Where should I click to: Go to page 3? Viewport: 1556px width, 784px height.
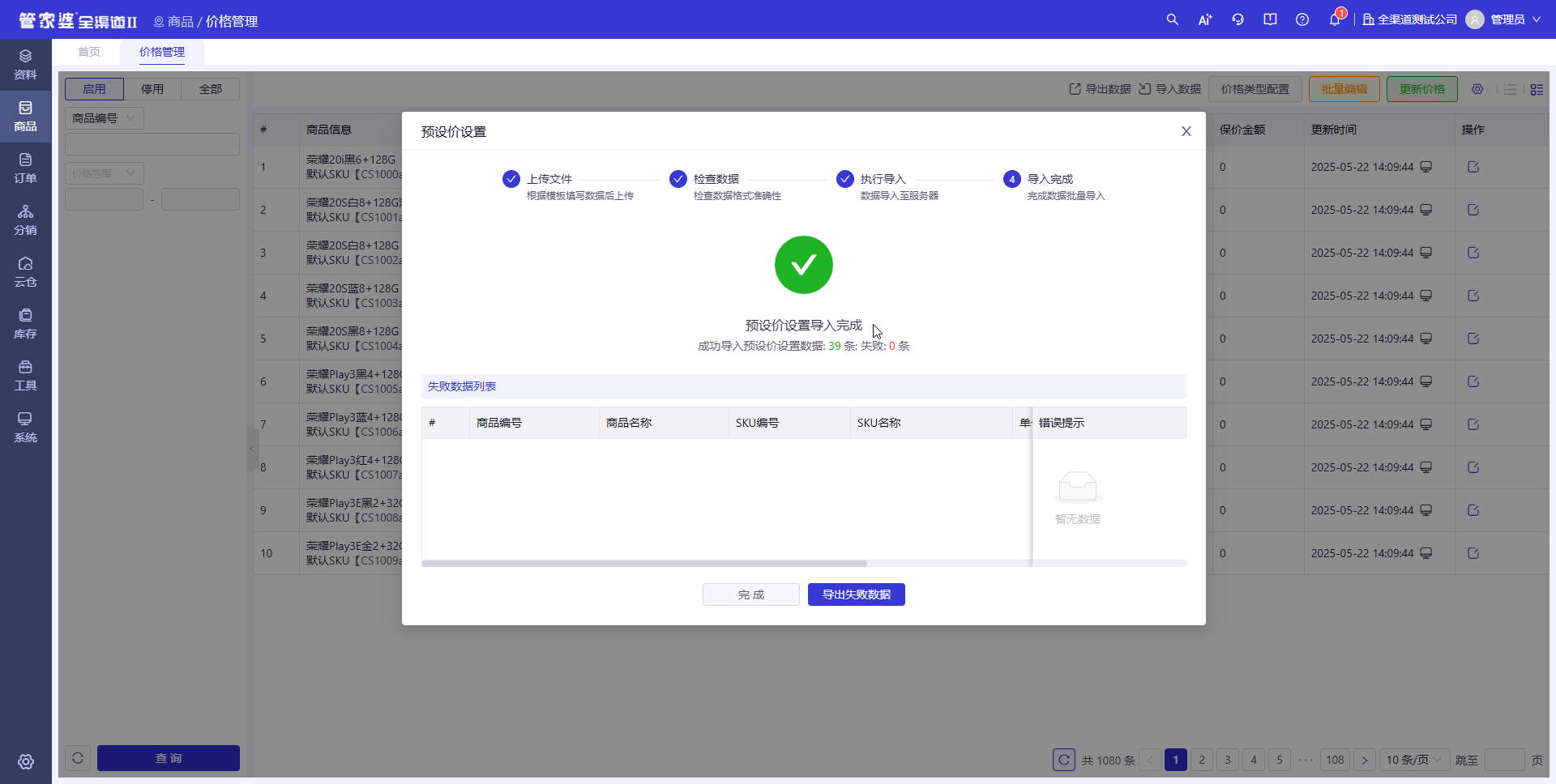click(x=1228, y=760)
